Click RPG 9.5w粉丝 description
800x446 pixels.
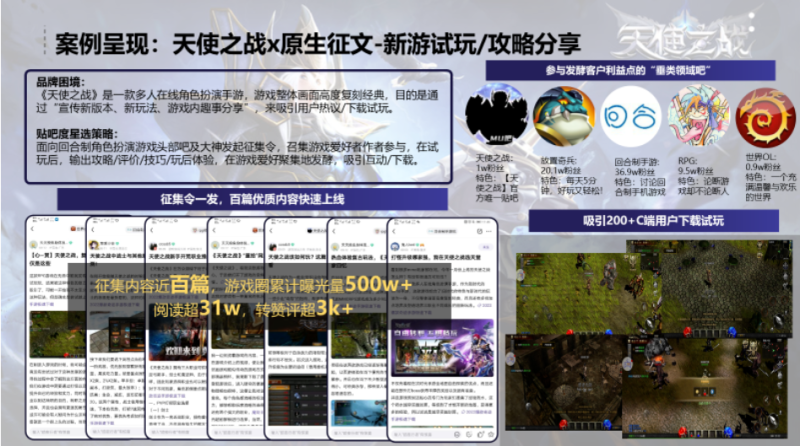703,176
